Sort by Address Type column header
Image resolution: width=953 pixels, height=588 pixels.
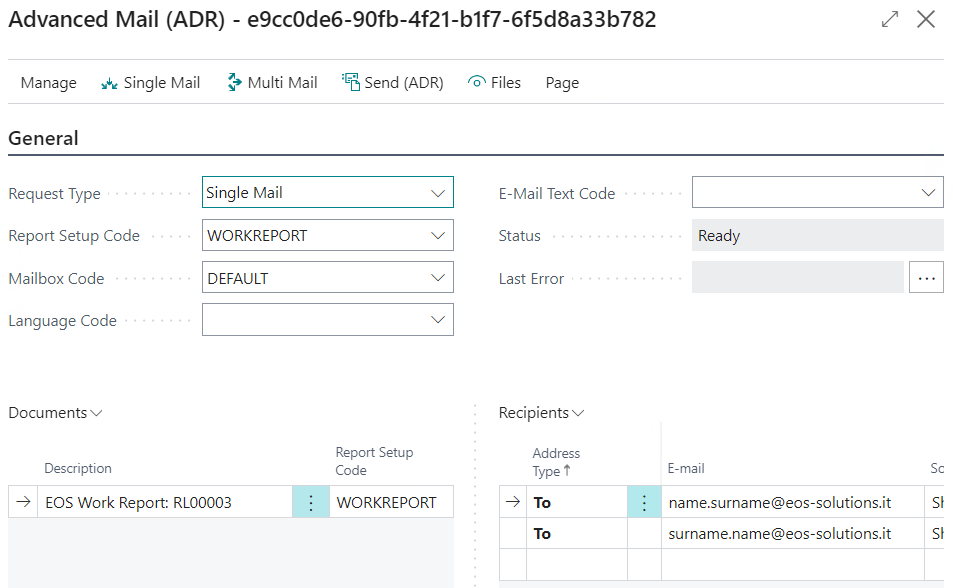click(556, 462)
